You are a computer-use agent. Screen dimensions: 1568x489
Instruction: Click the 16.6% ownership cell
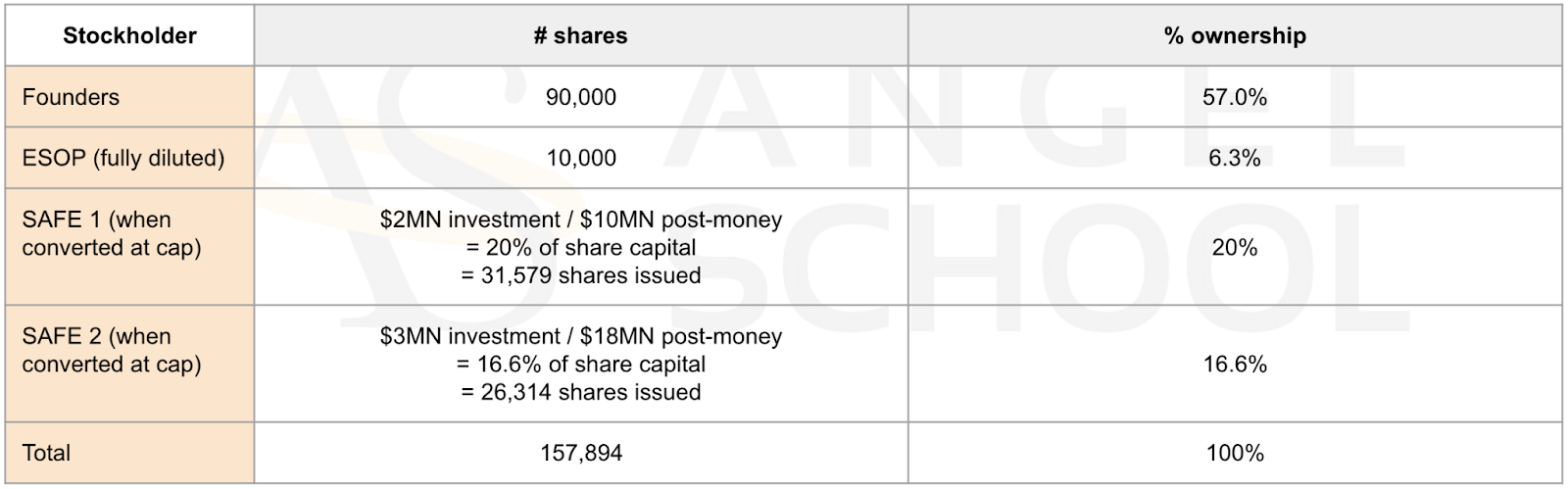(1235, 364)
